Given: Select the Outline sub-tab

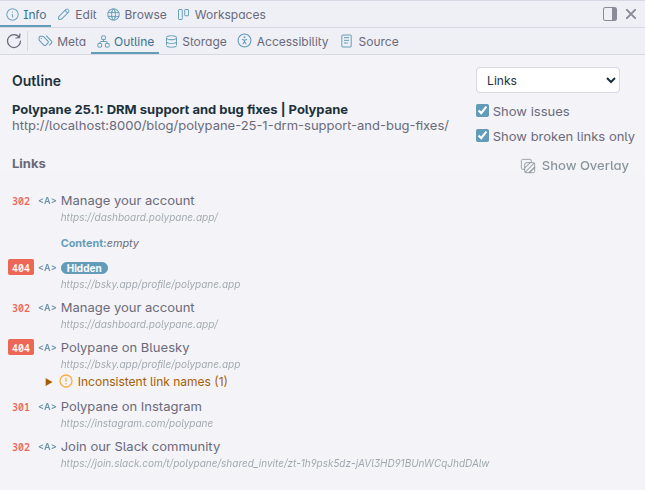Looking at the screenshot, I should pyautogui.click(x=125, y=42).
